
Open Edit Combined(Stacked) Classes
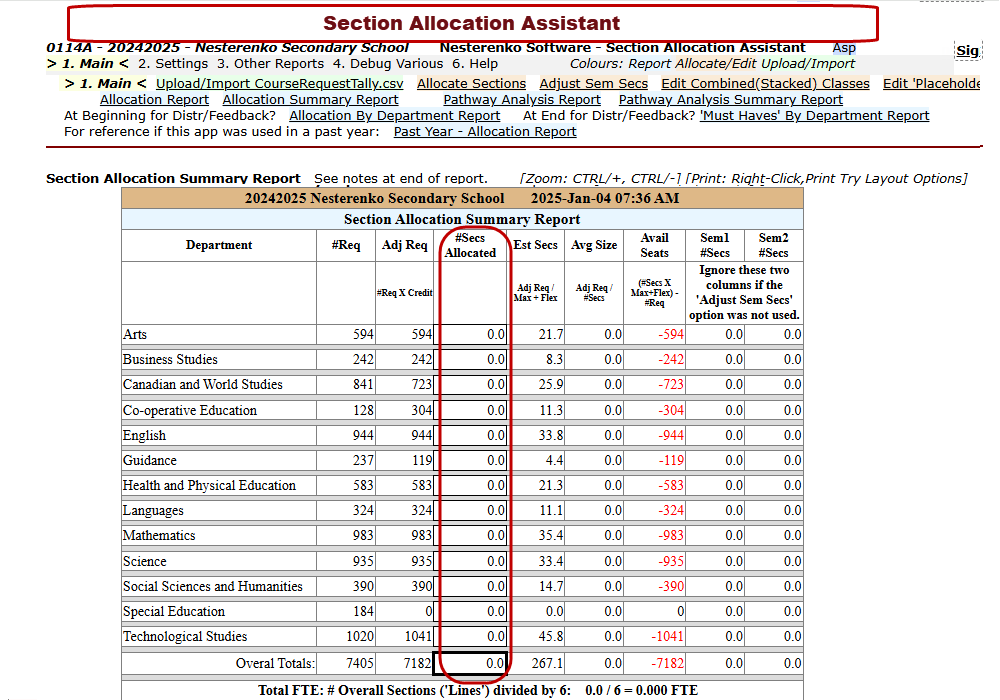[x=765, y=84]
